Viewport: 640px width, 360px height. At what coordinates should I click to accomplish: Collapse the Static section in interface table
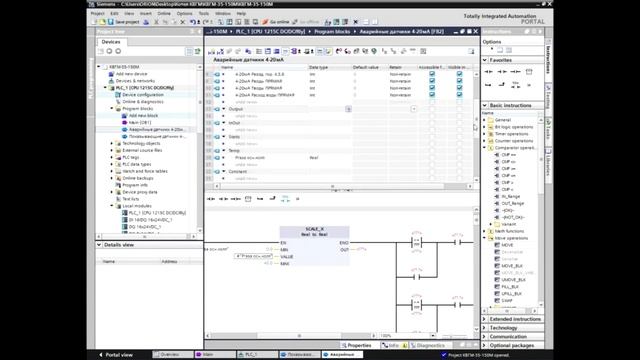pyautogui.click(x=224, y=137)
